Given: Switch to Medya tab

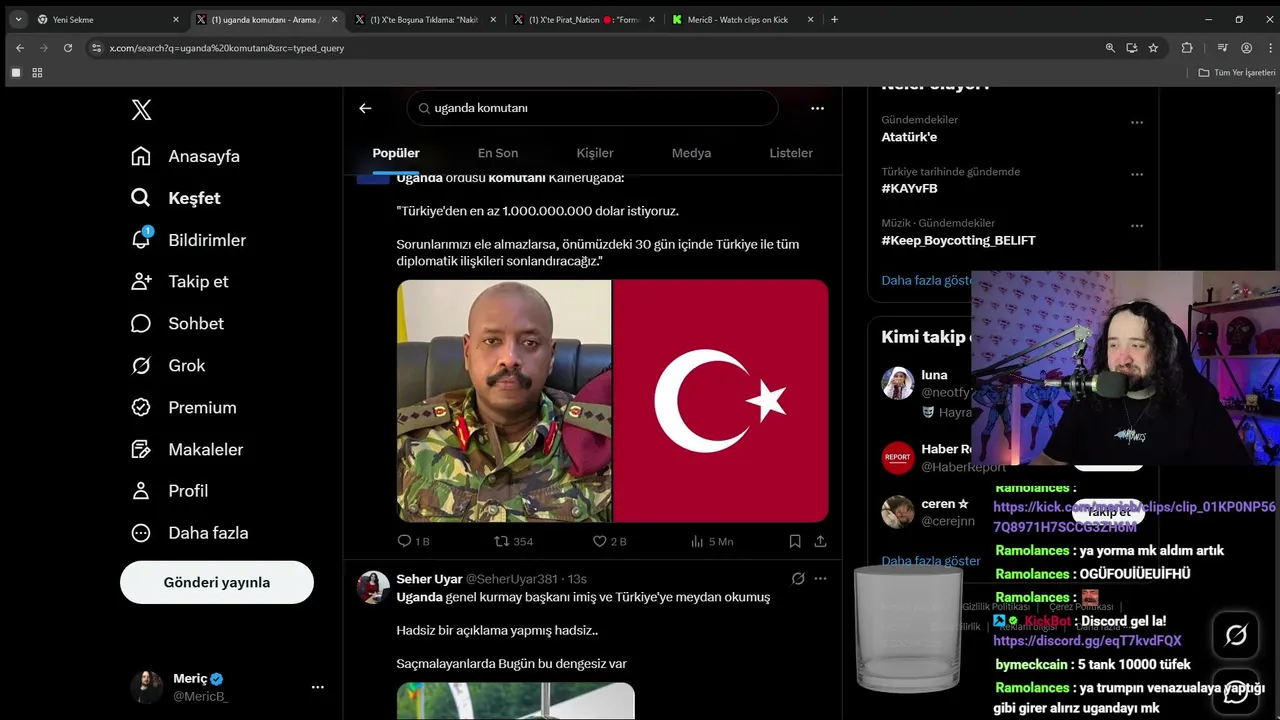Looking at the screenshot, I should pos(691,153).
